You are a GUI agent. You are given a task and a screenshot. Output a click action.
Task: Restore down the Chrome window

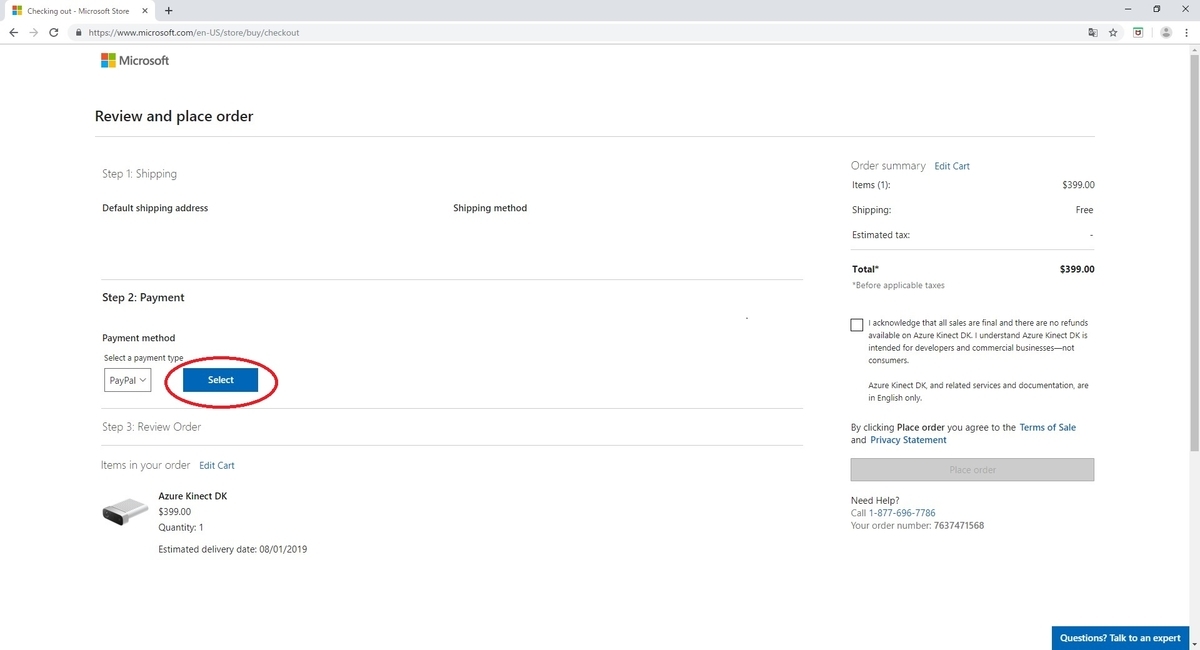tap(1156, 9)
